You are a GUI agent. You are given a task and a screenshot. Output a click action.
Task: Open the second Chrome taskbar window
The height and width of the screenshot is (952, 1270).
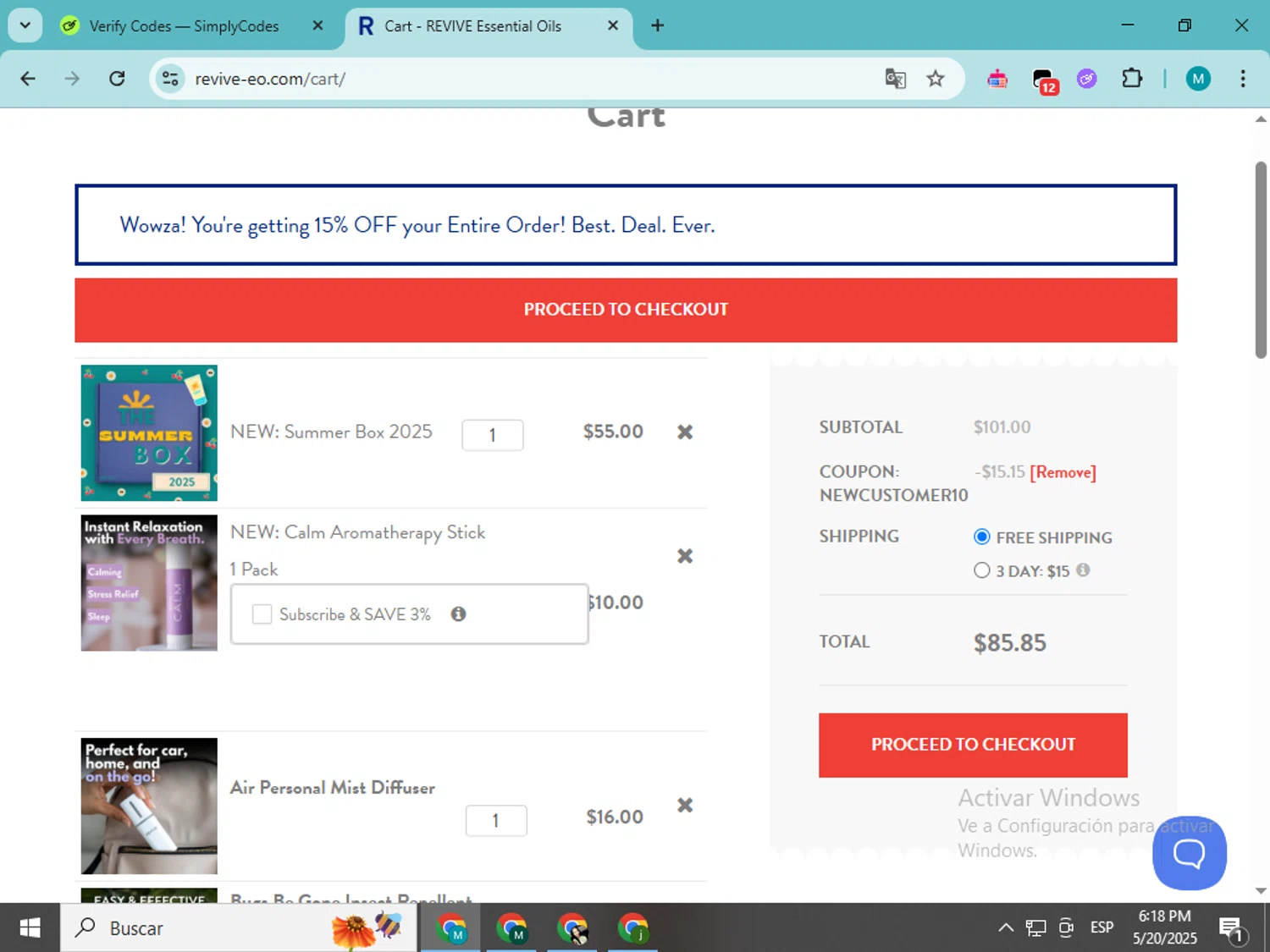pos(511,928)
